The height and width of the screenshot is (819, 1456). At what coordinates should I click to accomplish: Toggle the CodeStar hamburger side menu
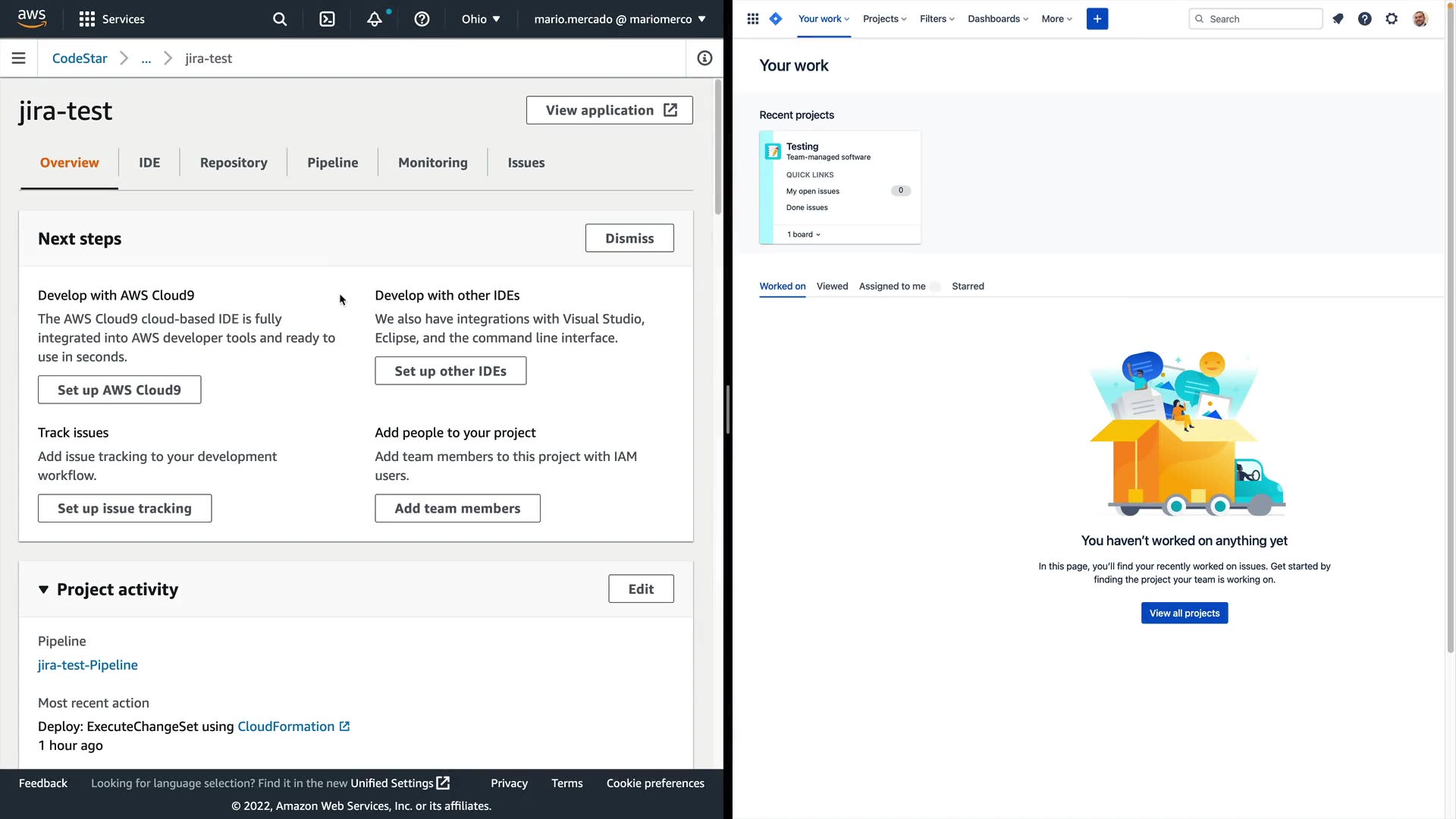pos(19,58)
